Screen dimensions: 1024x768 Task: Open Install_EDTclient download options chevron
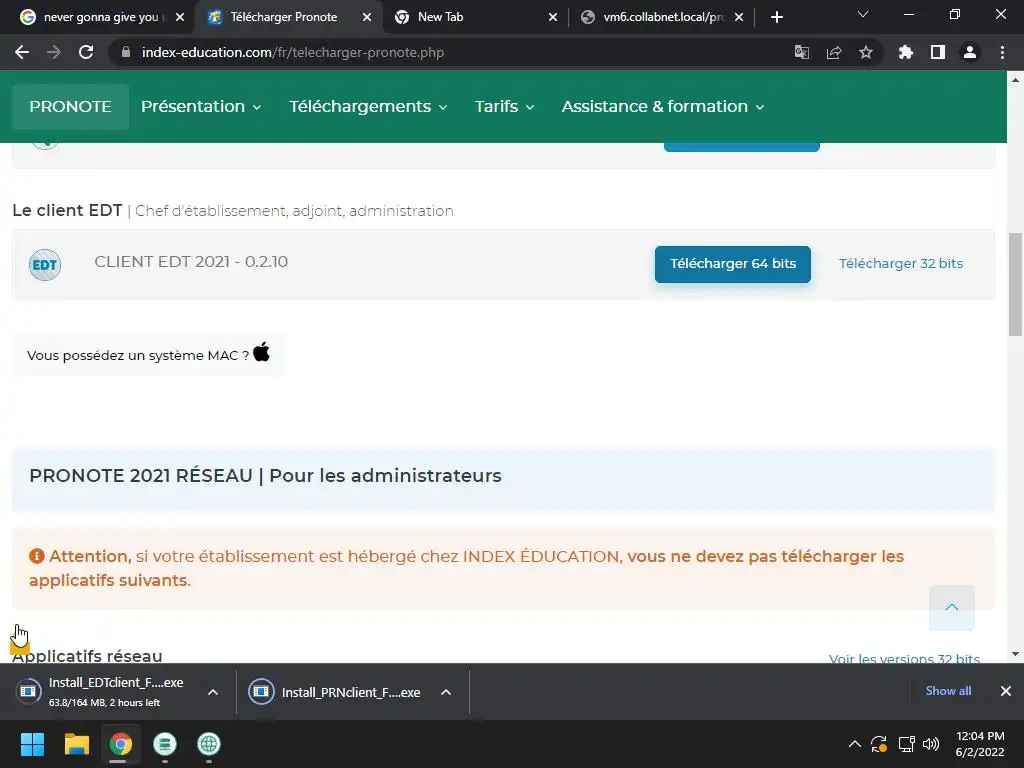click(213, 692)
